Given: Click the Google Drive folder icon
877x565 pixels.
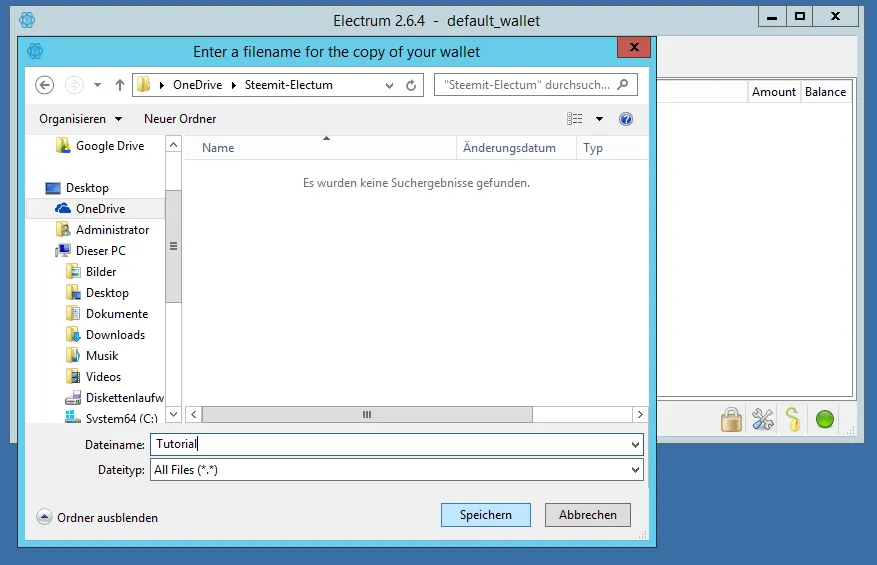Looking at the screenshot, I should tap(63, 145).
